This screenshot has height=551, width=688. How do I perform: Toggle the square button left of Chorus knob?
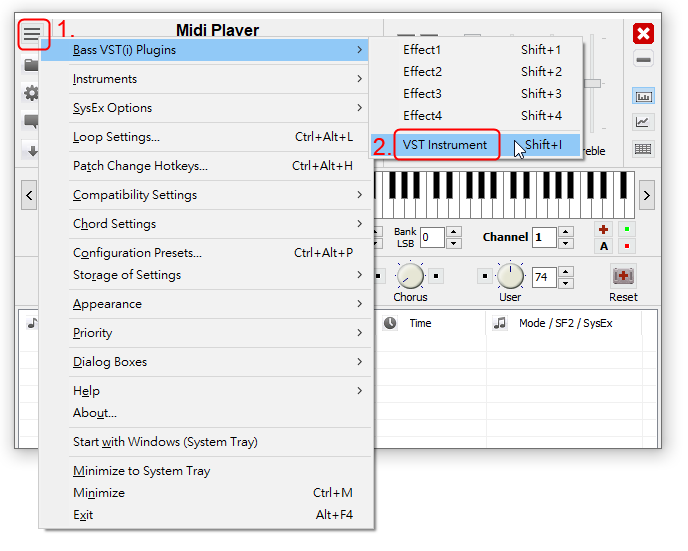pos(378,276)
